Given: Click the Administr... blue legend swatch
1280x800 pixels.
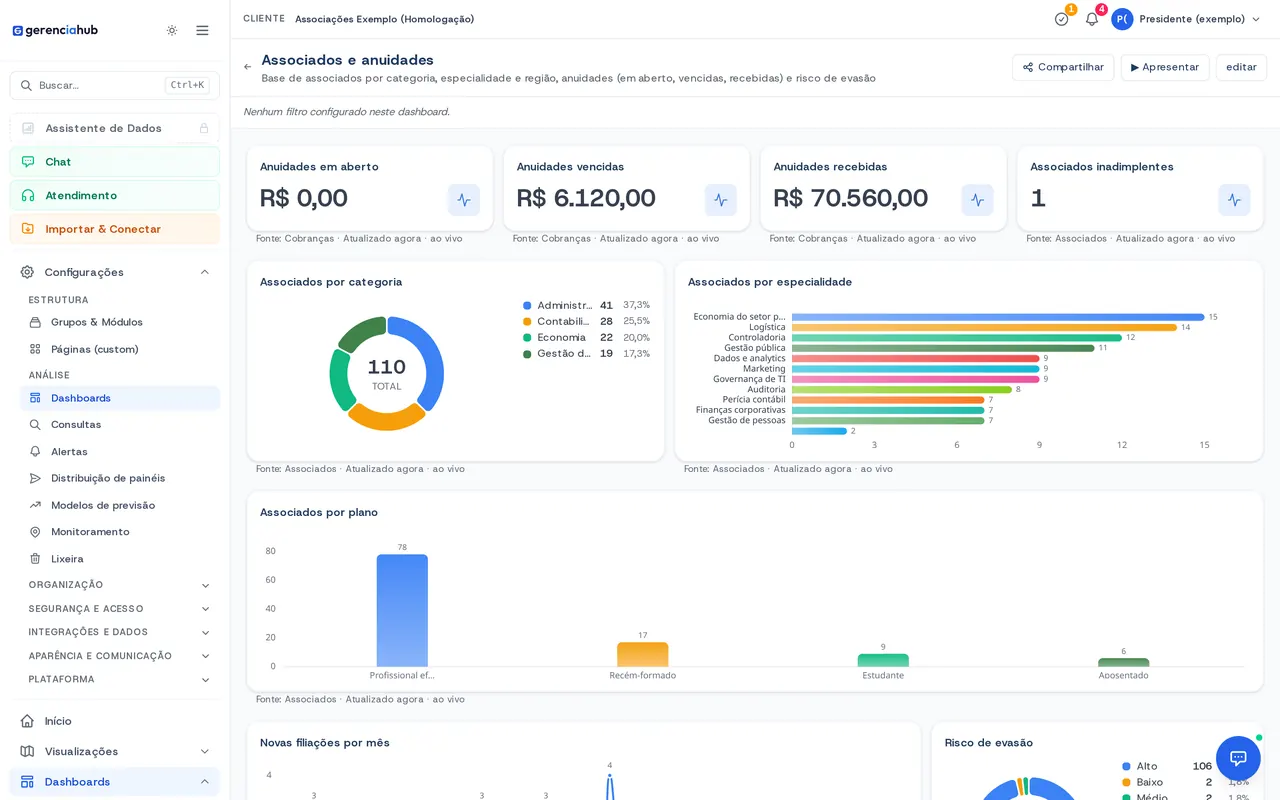Looking at the screenshot, I should pos(527,305).
